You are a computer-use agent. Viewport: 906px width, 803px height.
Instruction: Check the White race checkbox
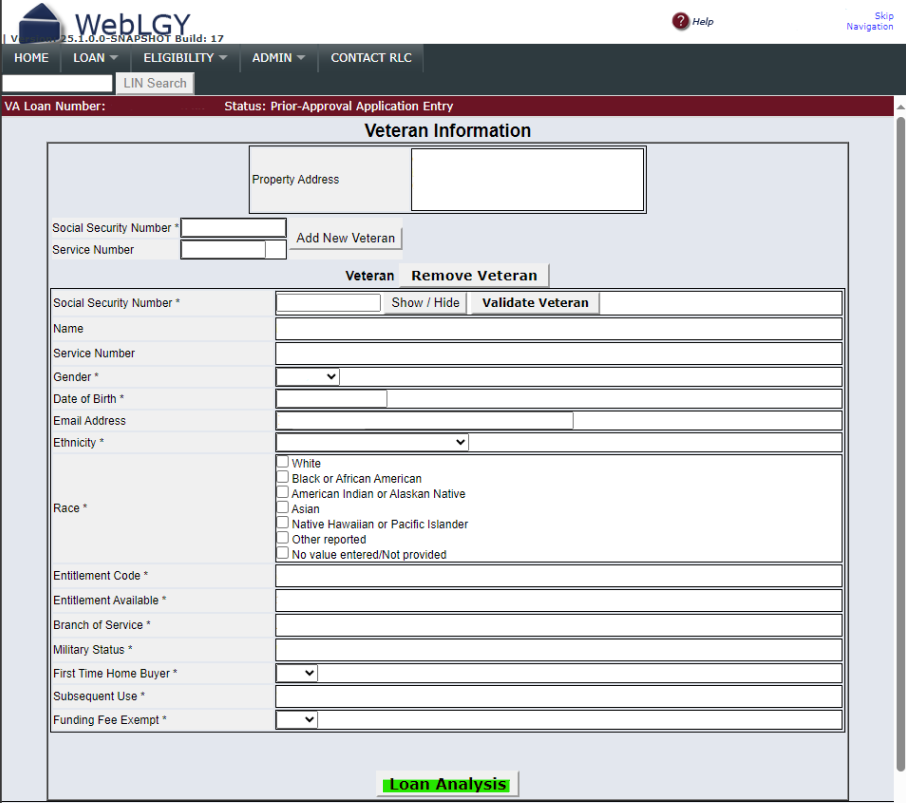pyautogui.click(x=283, y=462)
